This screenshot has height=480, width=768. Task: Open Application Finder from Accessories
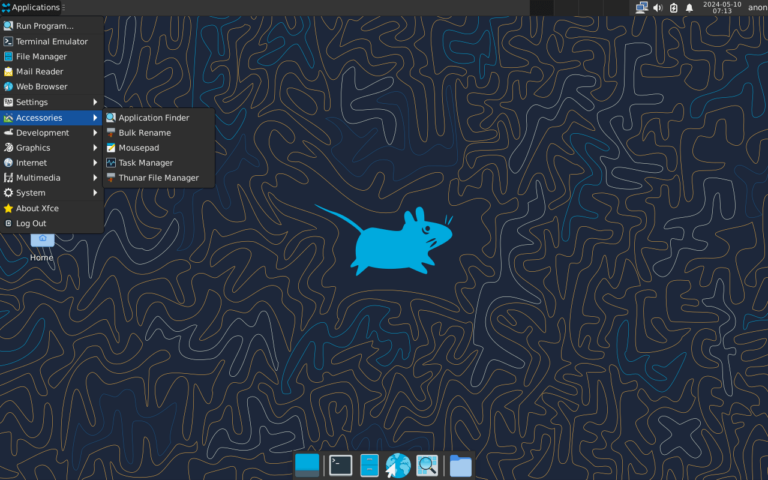(159, 118)
